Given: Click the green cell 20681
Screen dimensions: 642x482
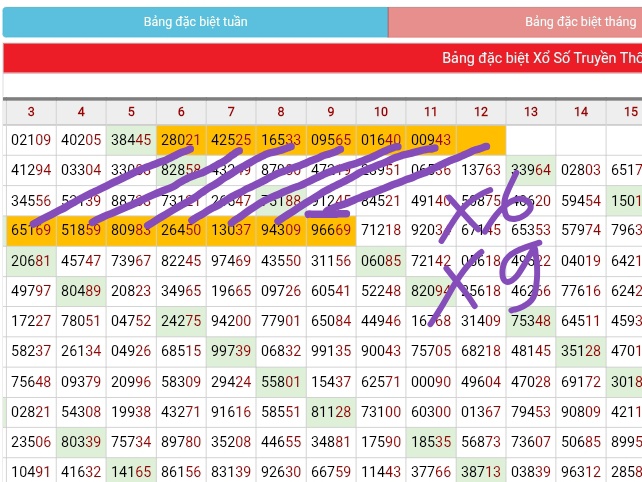Looking at the screenshot, I should pos(30,261).
